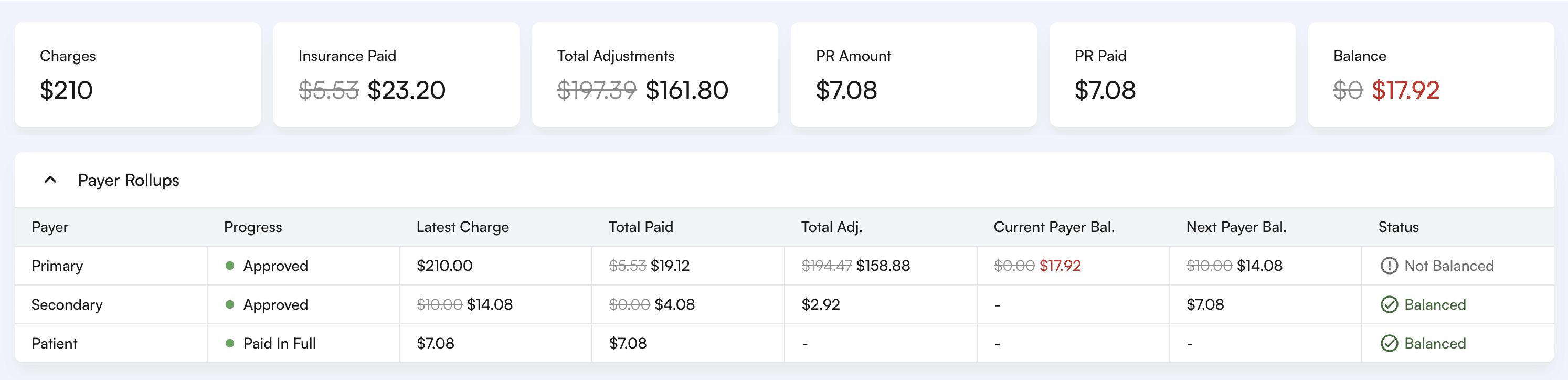Open the Charges summary card
Screen dimensions: 1568x380
tap(137, 75)
